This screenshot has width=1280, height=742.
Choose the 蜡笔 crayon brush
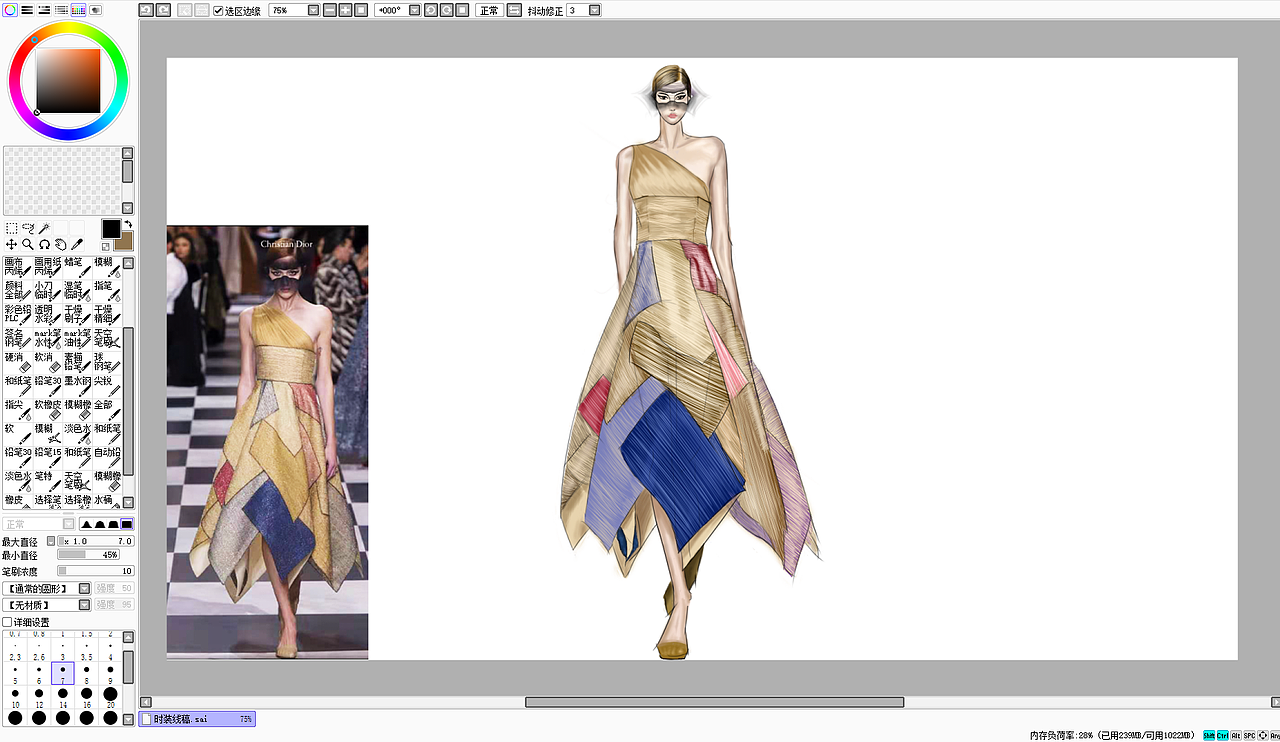(x=77, y=267)
